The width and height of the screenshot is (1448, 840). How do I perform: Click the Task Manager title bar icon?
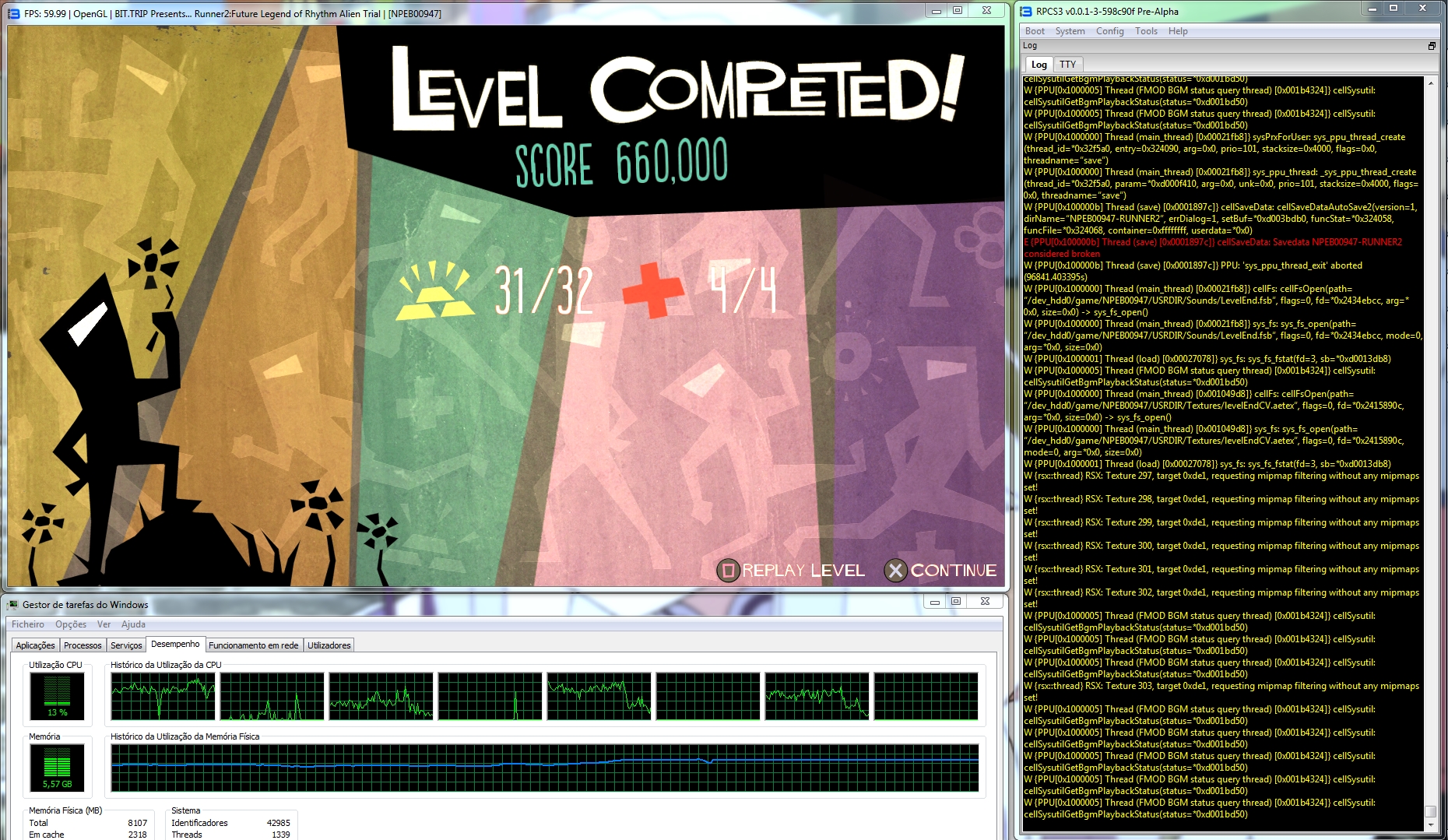pyautogui.click(x=13, y=604)
